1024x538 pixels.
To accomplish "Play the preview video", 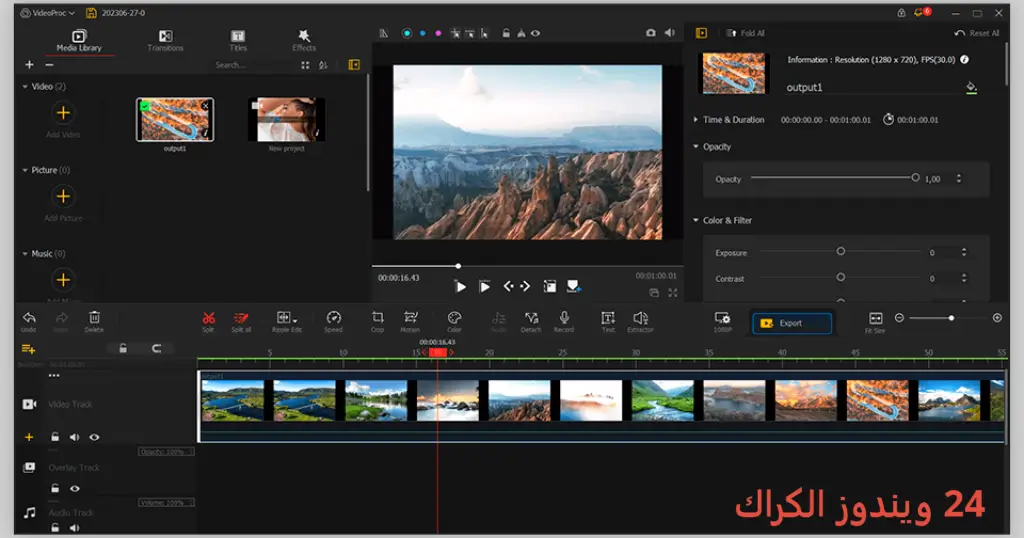I will (x=460, y=287).
